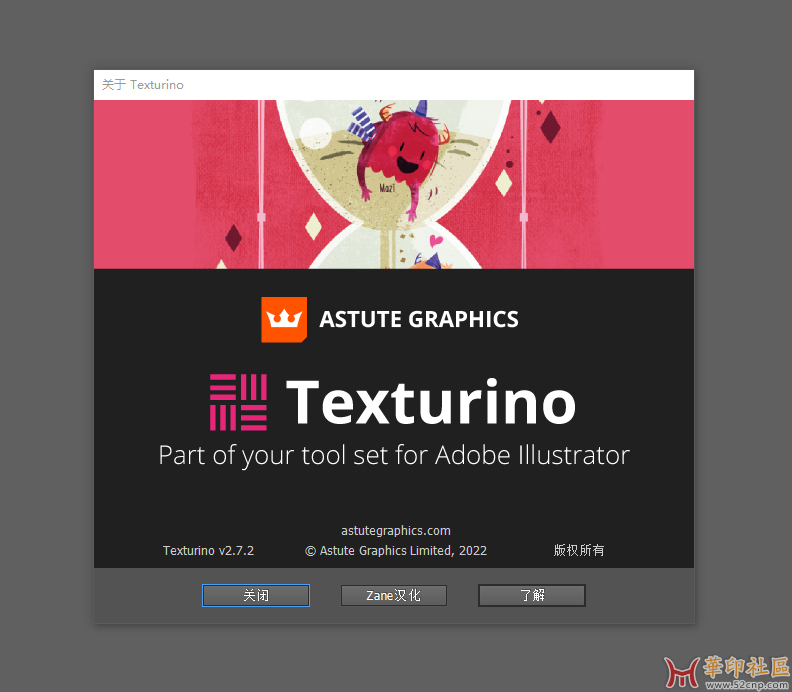Viewport: 792px width, 692px height.
Task: Click the 关于 Texturino title text
Action: click(142, 84)
